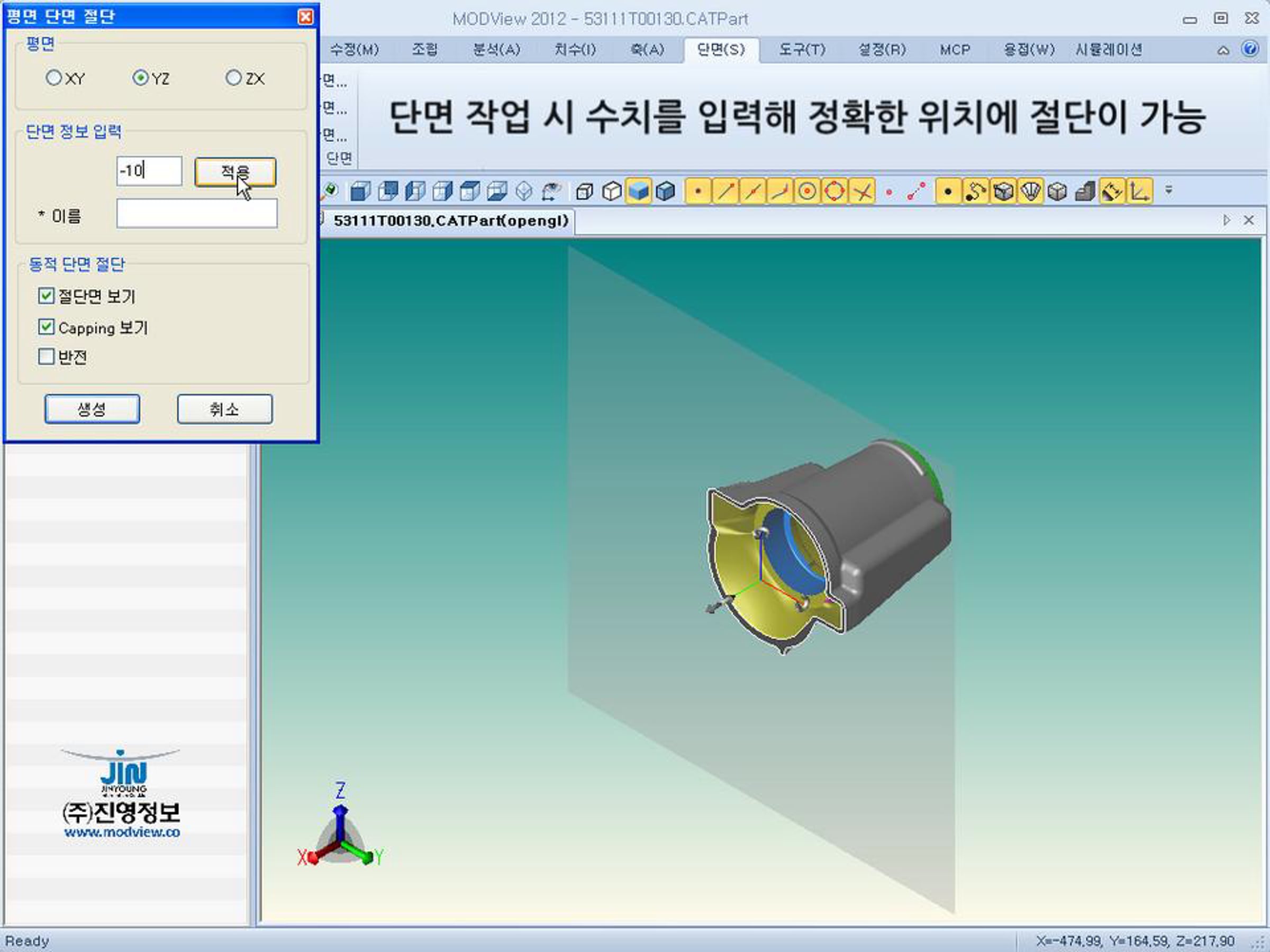Click the blue help question mark icon
The height and width of the screenshot is (952, 1270).
(1250, 49)
